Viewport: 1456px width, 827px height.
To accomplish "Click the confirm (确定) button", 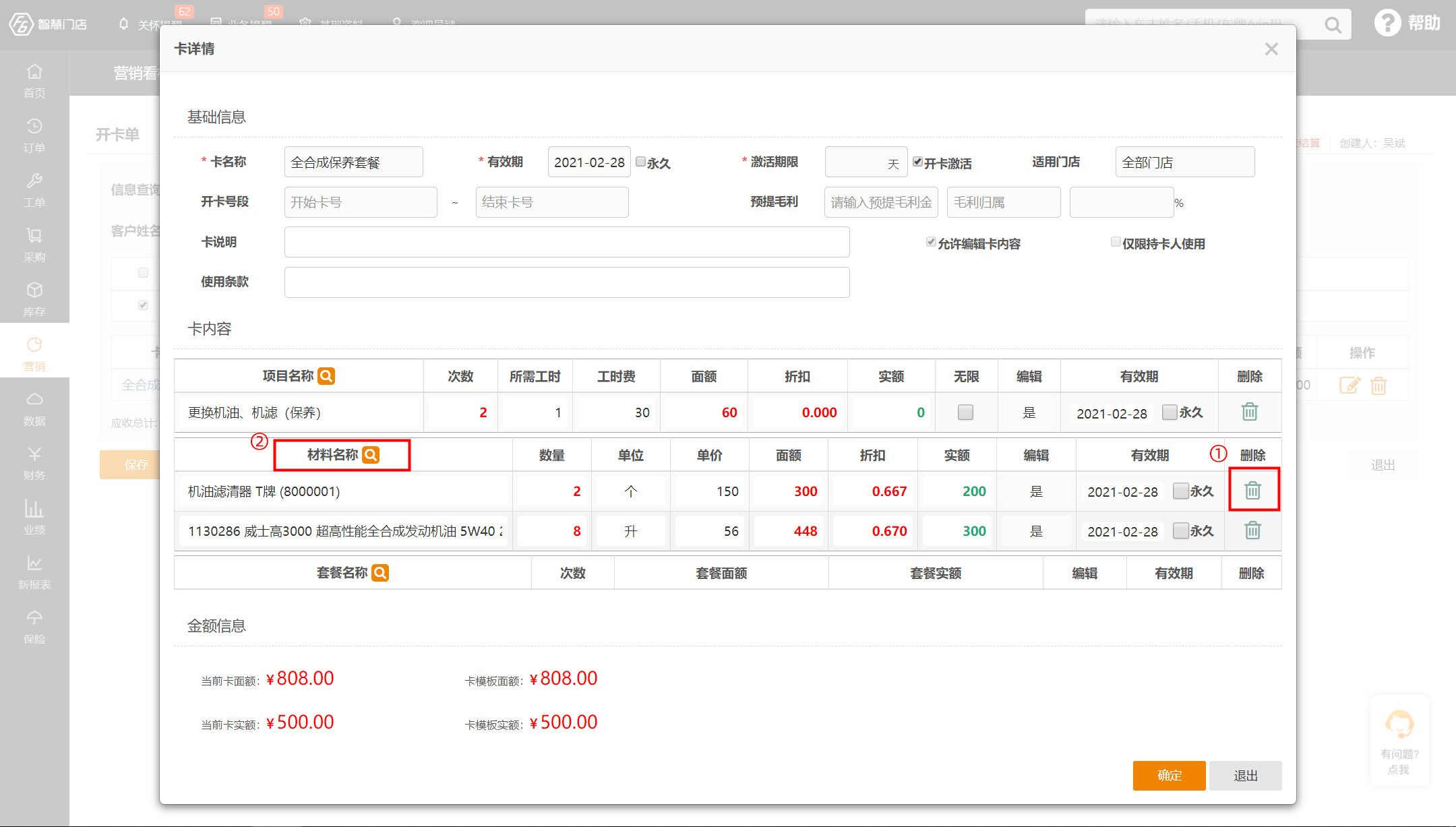I will (x=1169, y=776).
